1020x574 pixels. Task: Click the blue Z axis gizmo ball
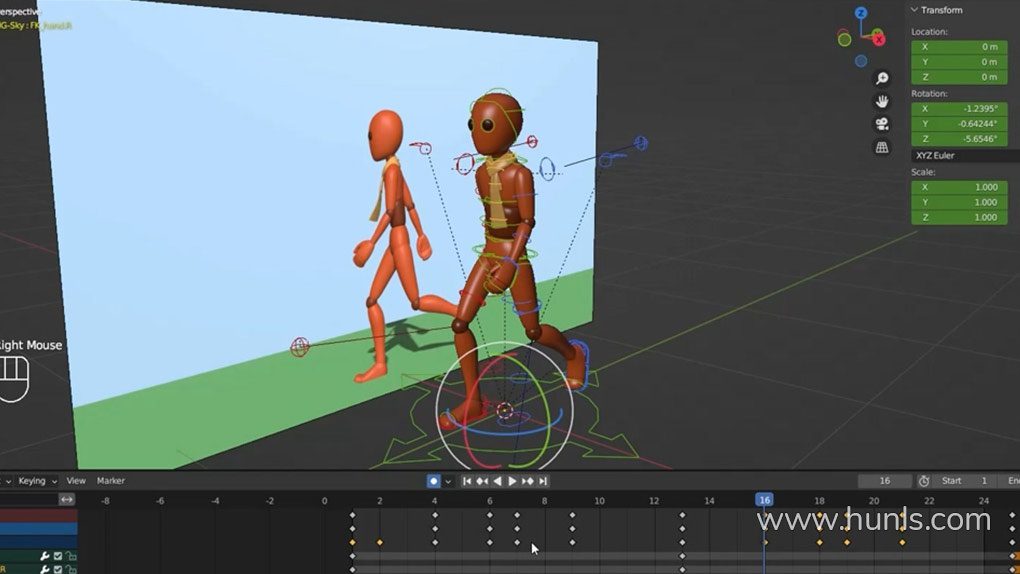click(861, 14)
